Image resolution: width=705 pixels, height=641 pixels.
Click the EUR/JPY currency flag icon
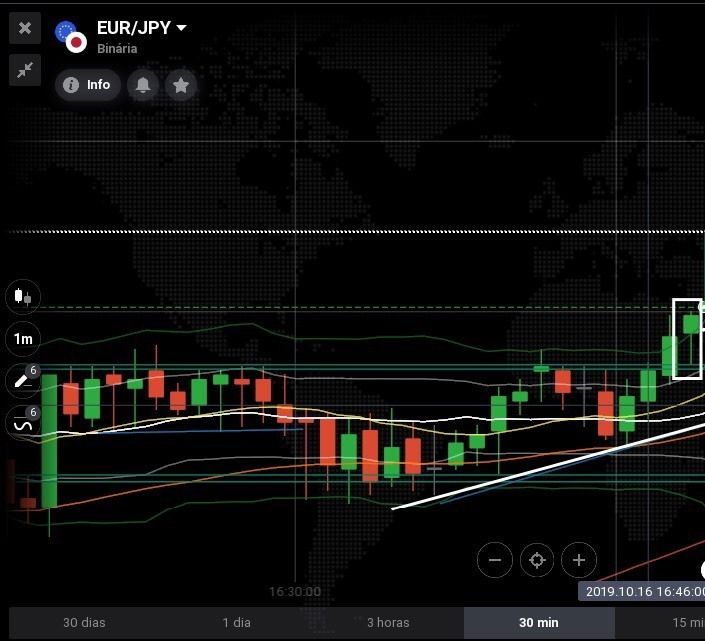(x=71, y=37)
